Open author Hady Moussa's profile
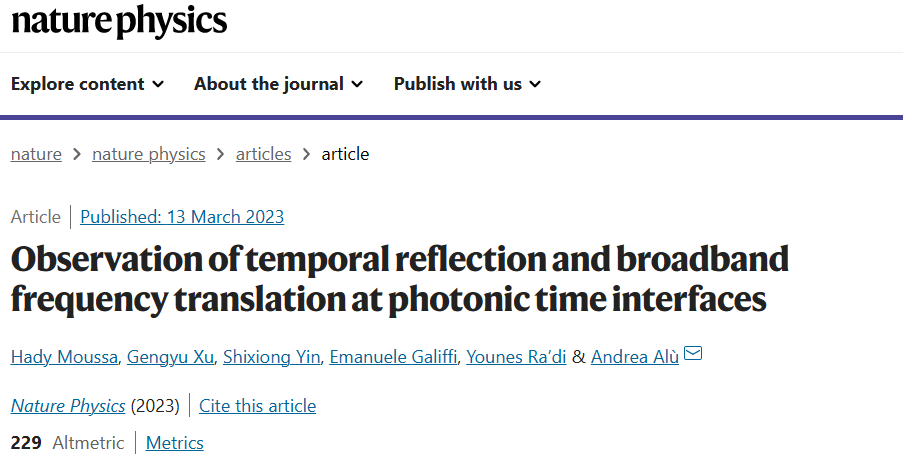 click(x=64, y=357)
